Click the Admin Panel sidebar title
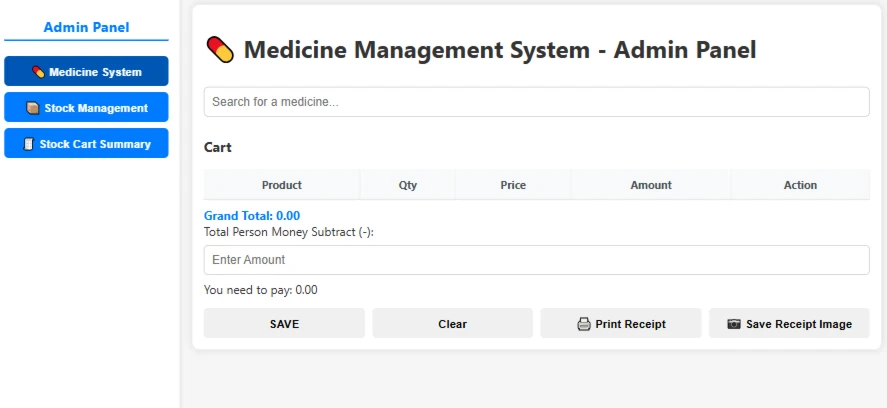This screenshot has width=887, height=408. 87,27
